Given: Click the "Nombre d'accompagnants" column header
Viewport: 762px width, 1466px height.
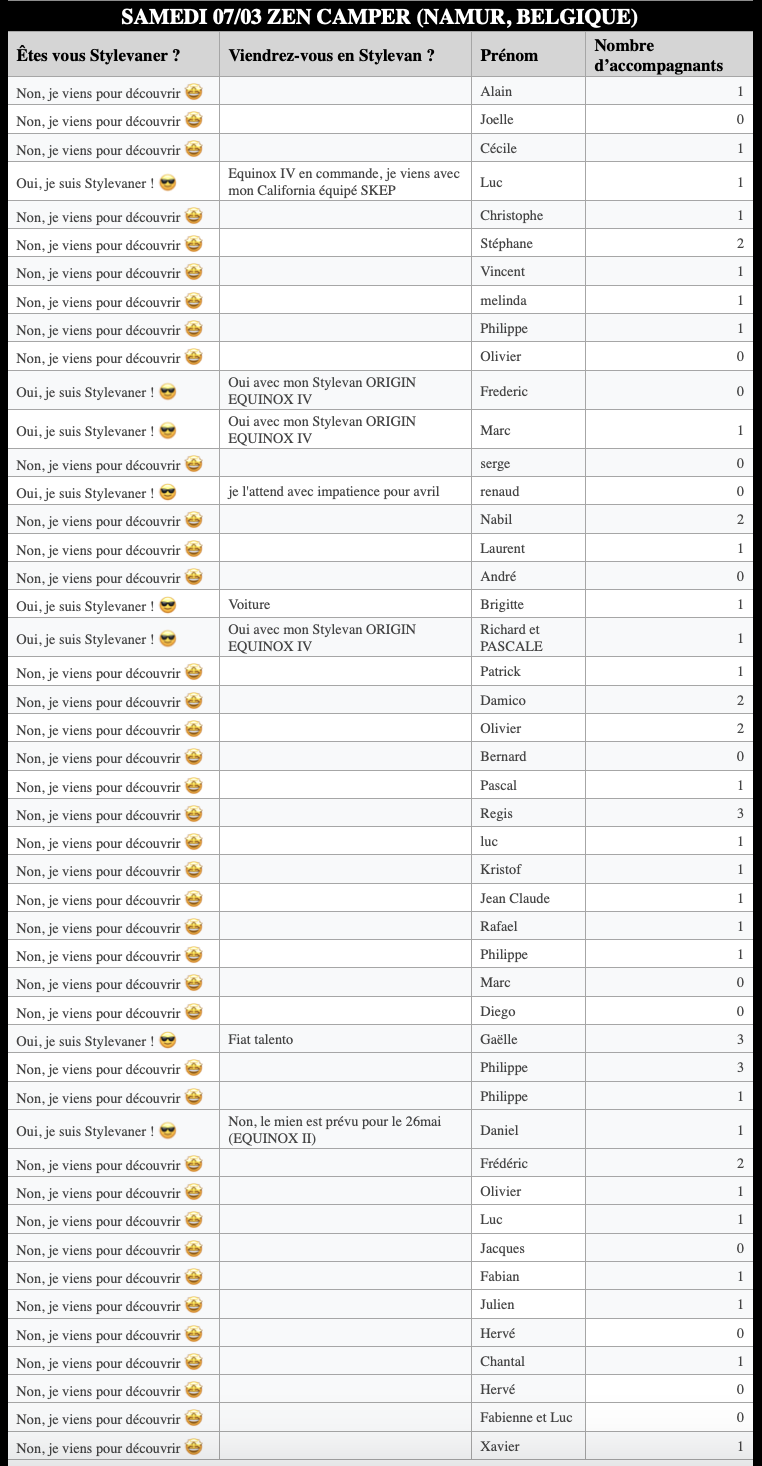Looking at the screenshot, I should (x=659, y=55).
